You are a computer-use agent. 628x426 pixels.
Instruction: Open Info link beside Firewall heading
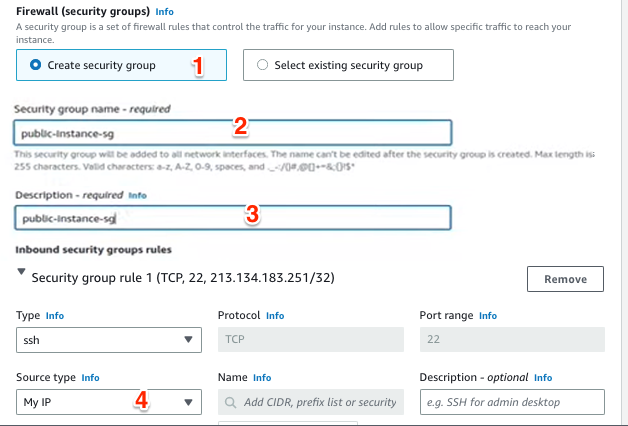tap(164, 12)
